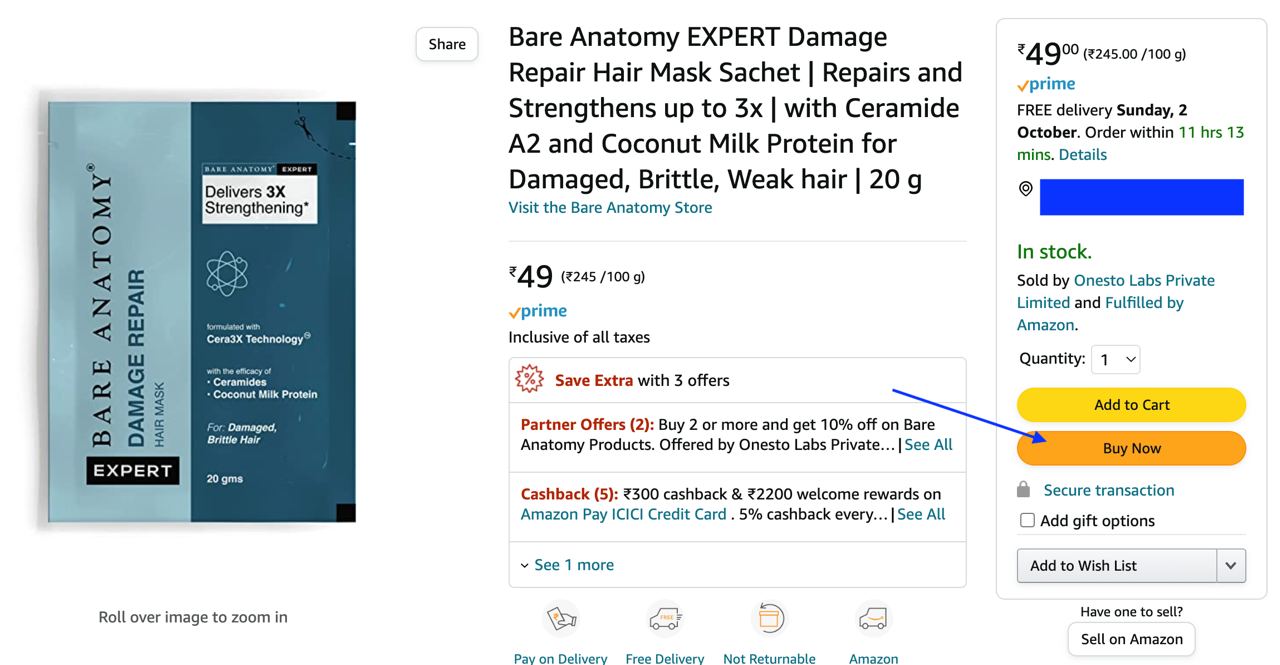Viewport: 1280px width, 665px height.
Task: Click the Pay on Delivery icon
Action: coord(560,618)
